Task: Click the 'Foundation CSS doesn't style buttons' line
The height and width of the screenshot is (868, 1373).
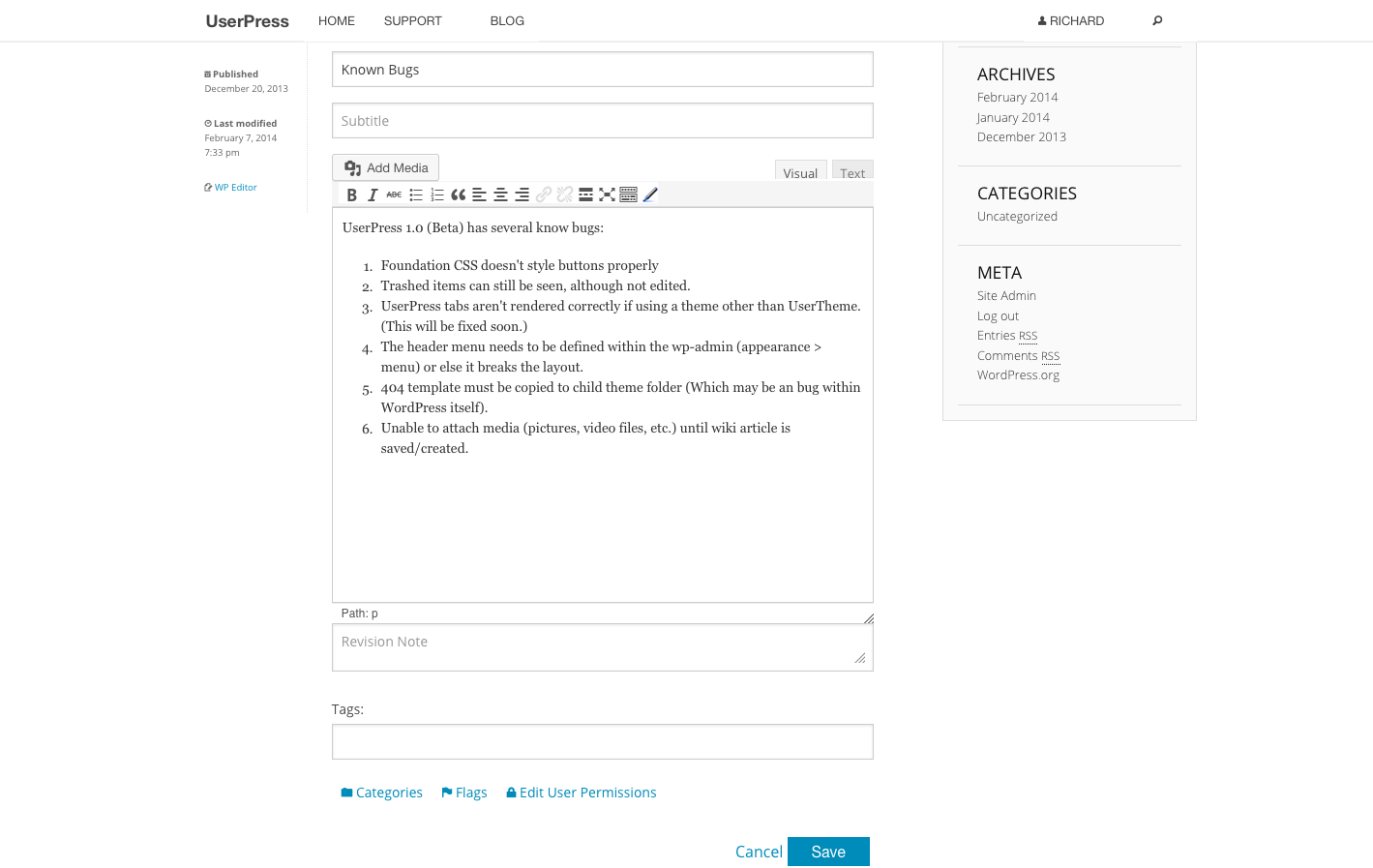Action: coord(520,265)
